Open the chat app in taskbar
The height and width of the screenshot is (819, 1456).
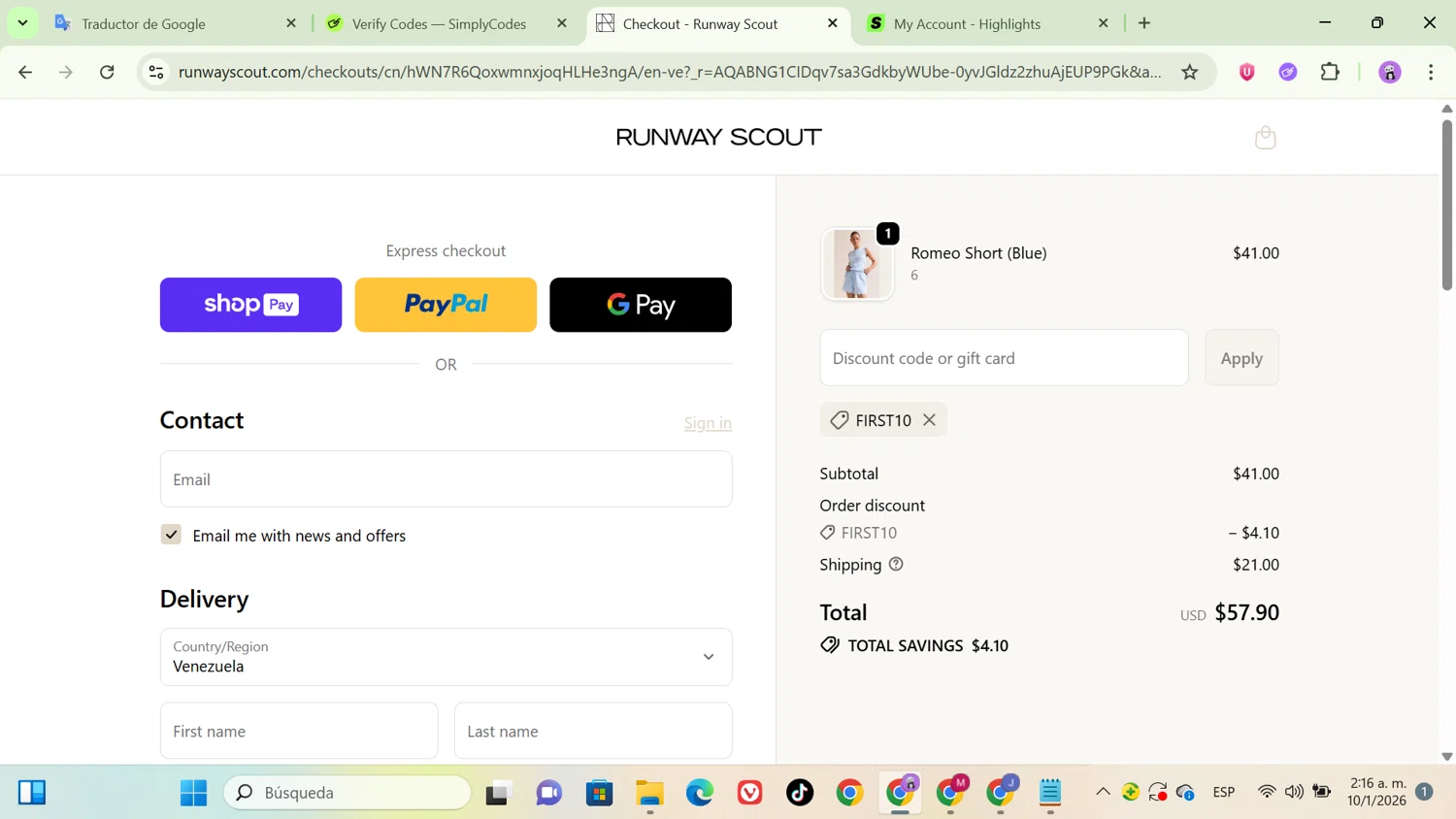[x=548, y=793]
